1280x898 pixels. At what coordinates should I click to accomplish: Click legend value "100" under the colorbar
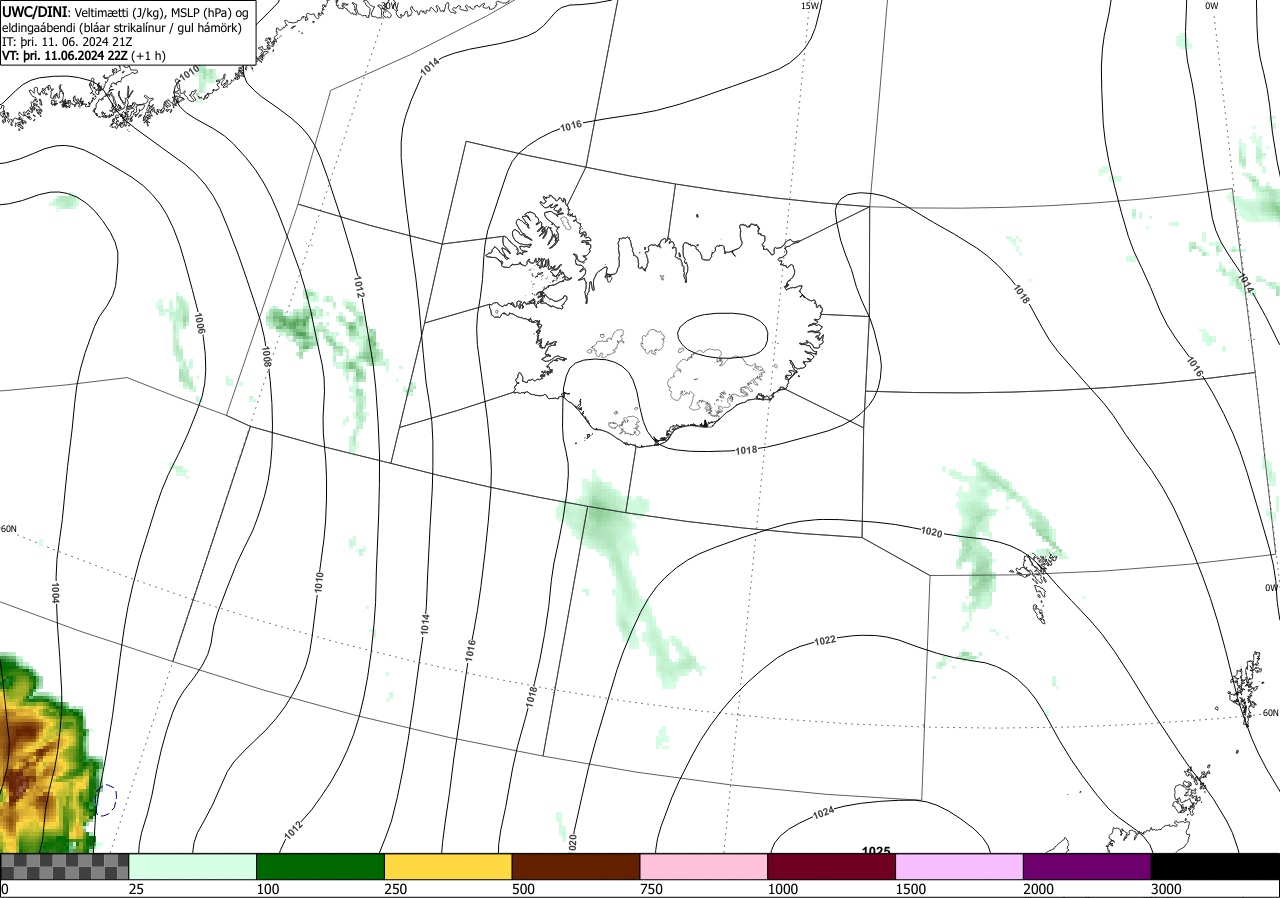click(x=268, y=889)
